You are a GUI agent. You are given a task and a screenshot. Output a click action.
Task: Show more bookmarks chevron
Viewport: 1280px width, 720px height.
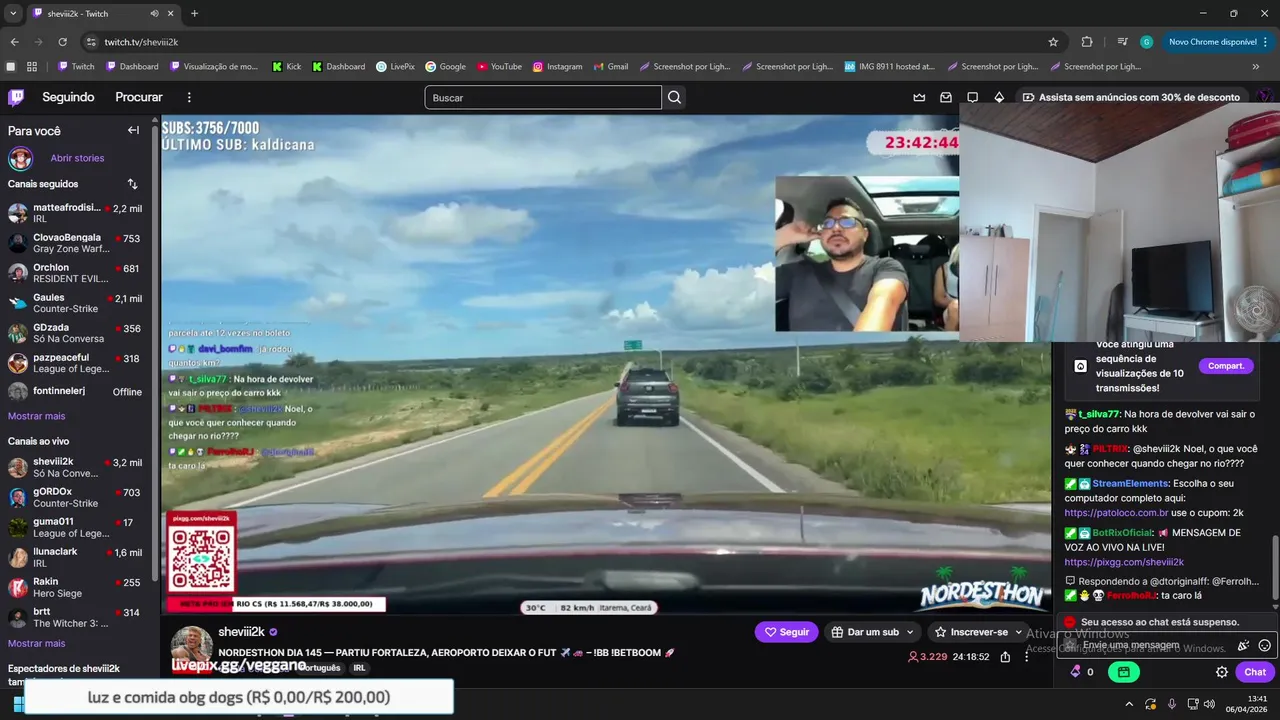point(1256,66)
